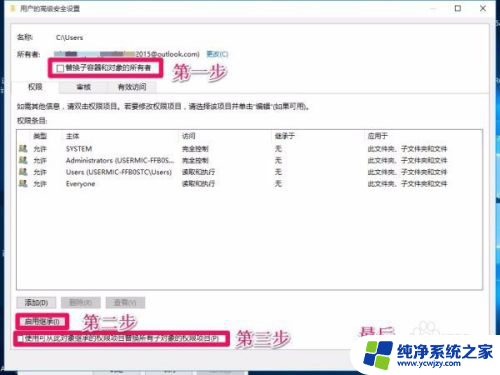The image size is (500, 375).
Task: Maximize the advanced security settings window
Action: (458, 8)
